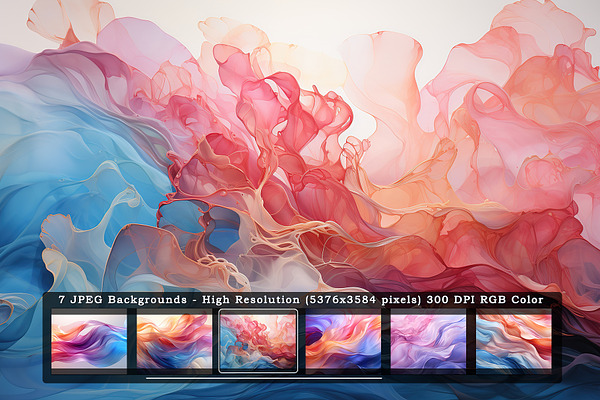The height and width of the screenshot is (400, 600).
Task: Select the purple-blue wave thumbnail, first in strip
Action: point(89,341)
